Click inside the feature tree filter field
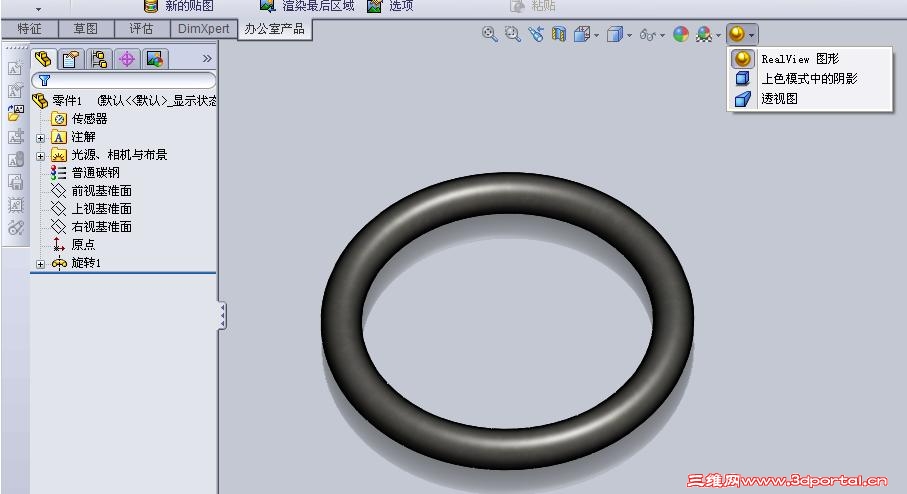Viewport: 907px width, 494px height. [x=124, y=80]
